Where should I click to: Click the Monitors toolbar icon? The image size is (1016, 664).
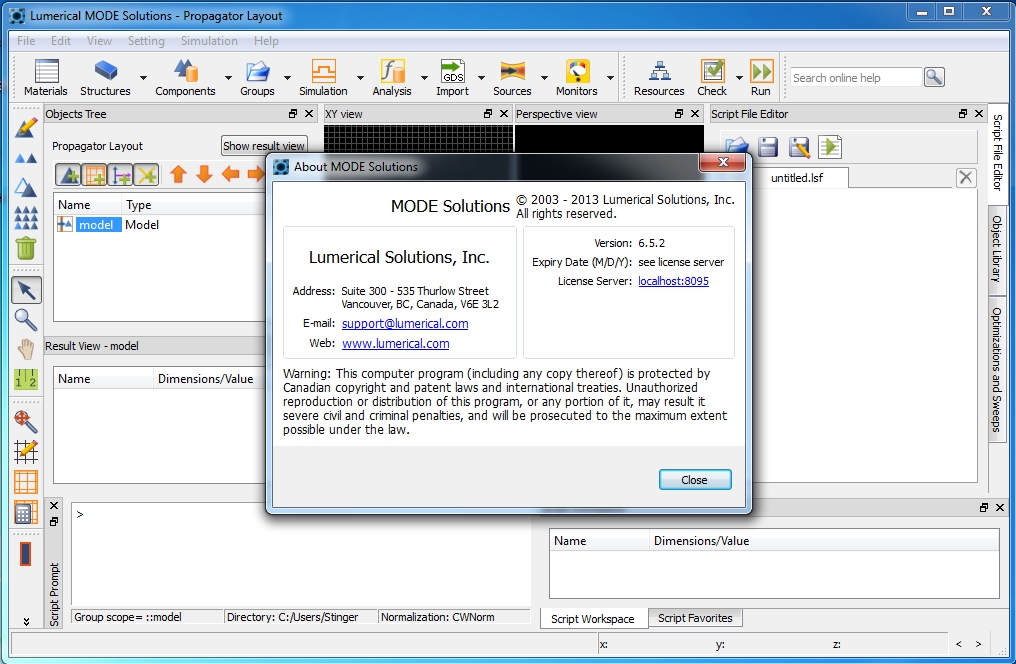click(577, 71)
